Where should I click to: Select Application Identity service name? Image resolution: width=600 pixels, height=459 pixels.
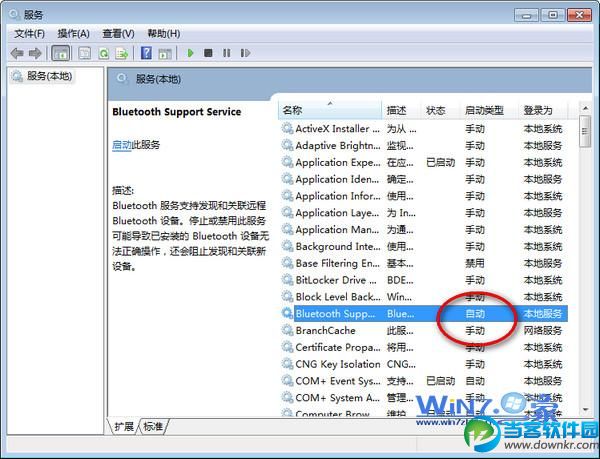pos(338,179)
